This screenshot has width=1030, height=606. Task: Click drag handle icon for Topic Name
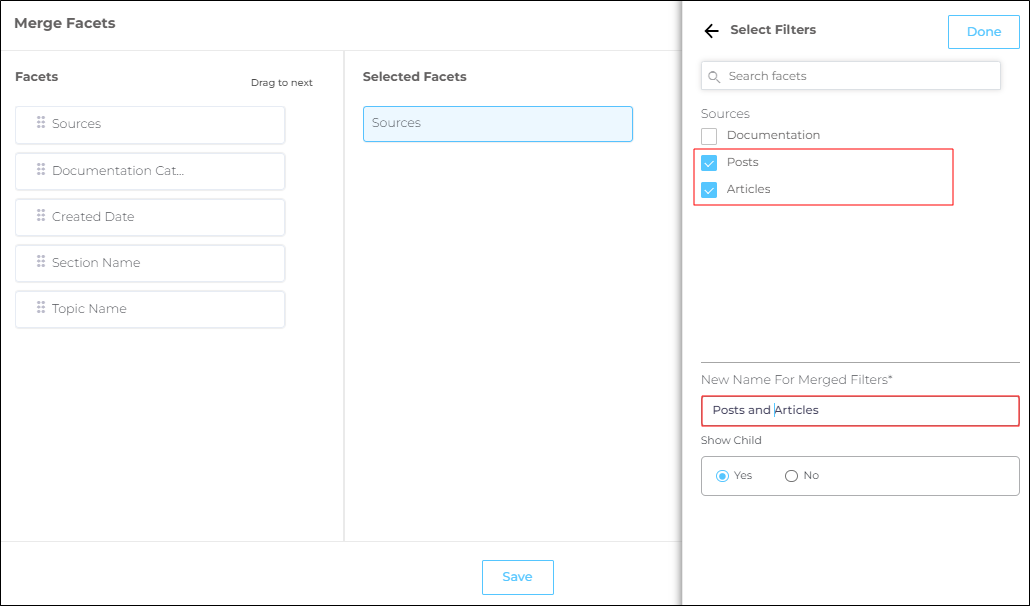tap(41, 308)
